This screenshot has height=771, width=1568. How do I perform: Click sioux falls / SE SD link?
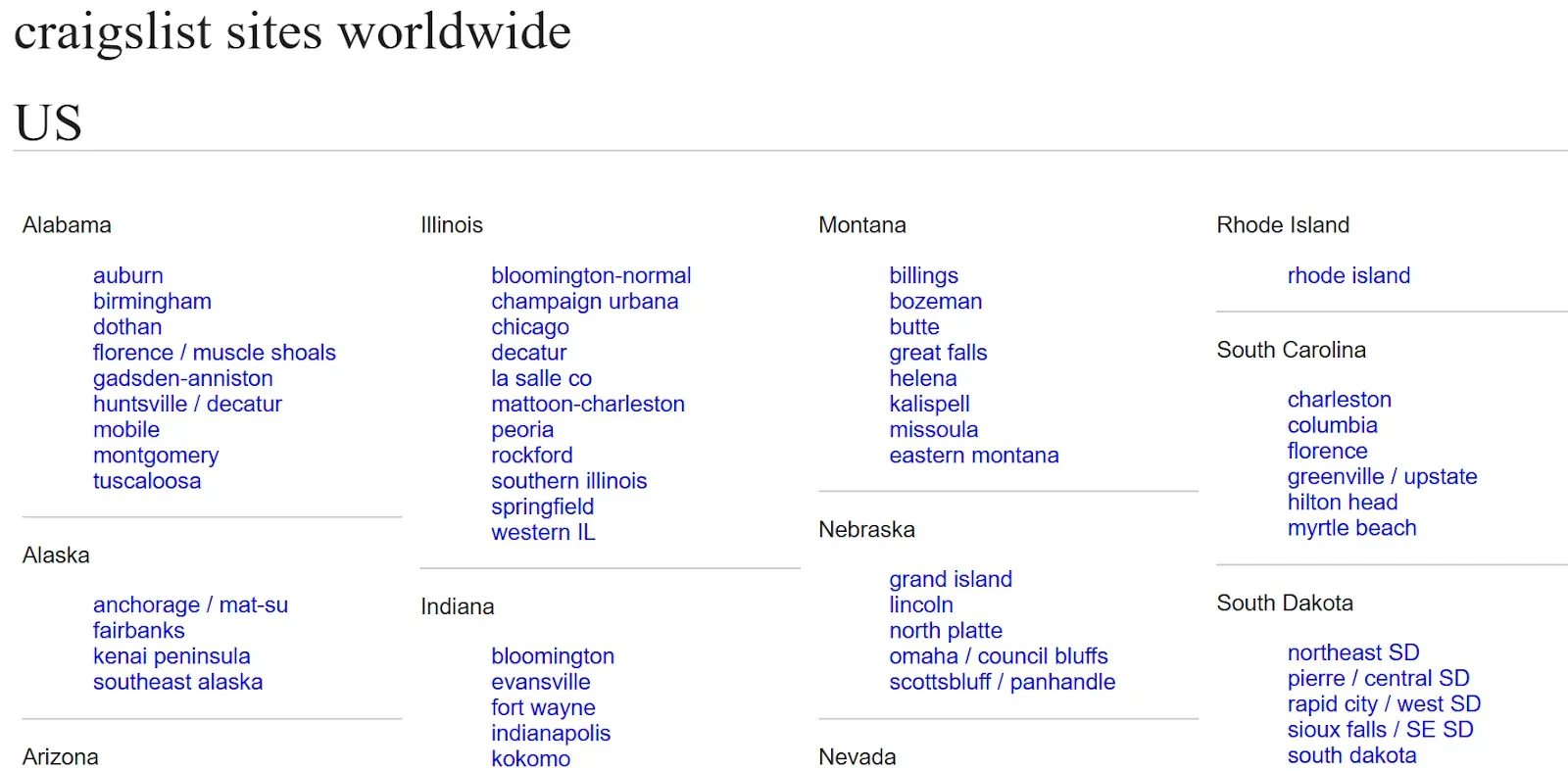1380,730
